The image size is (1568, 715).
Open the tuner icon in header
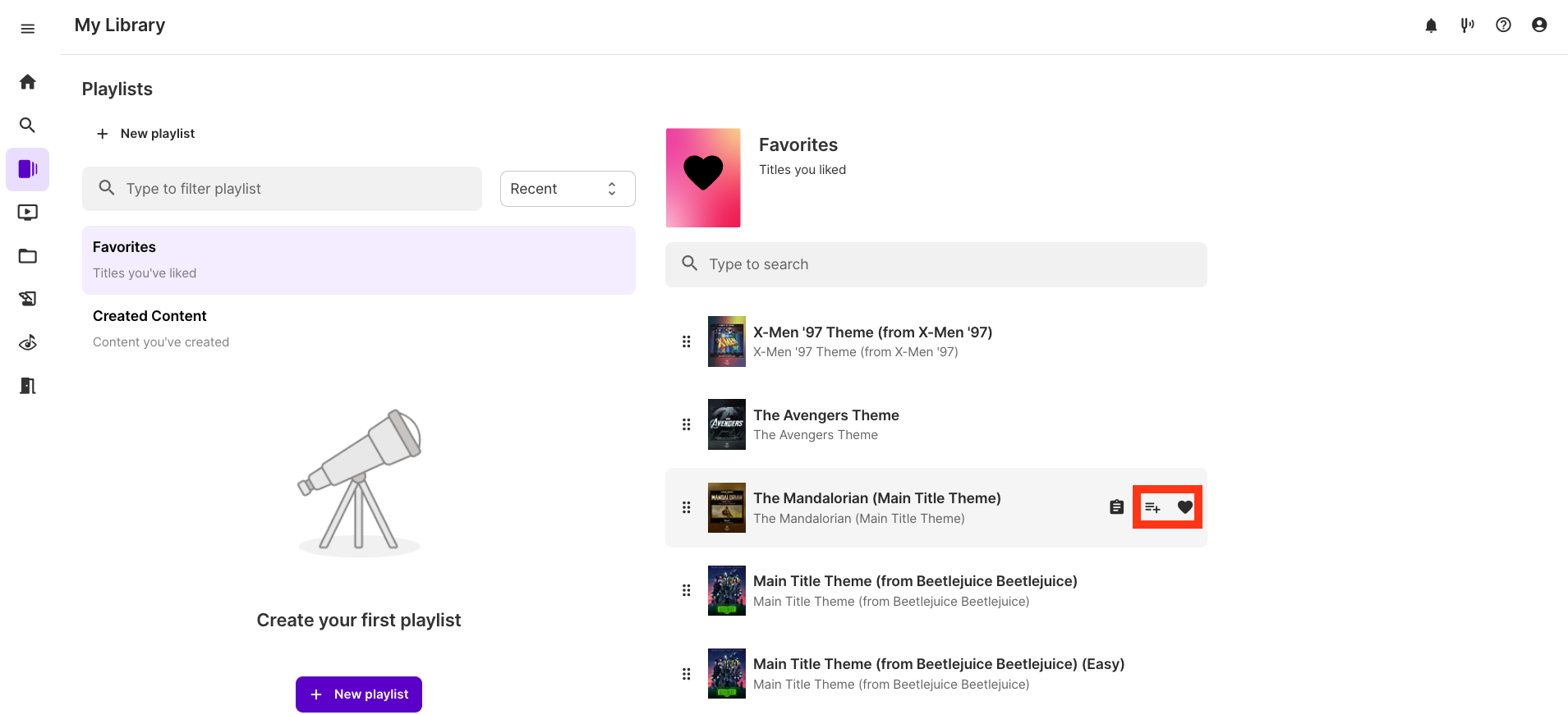[1467, 25]
